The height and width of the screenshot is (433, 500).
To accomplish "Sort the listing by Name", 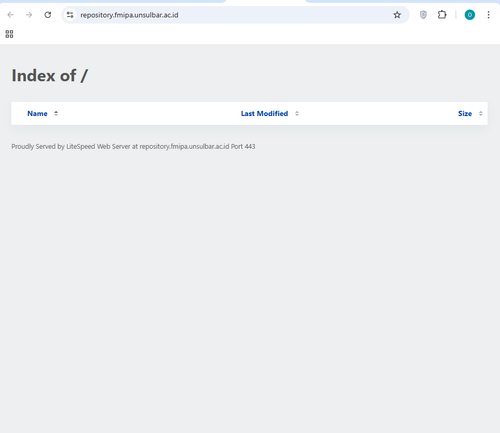I will (37, 114).
